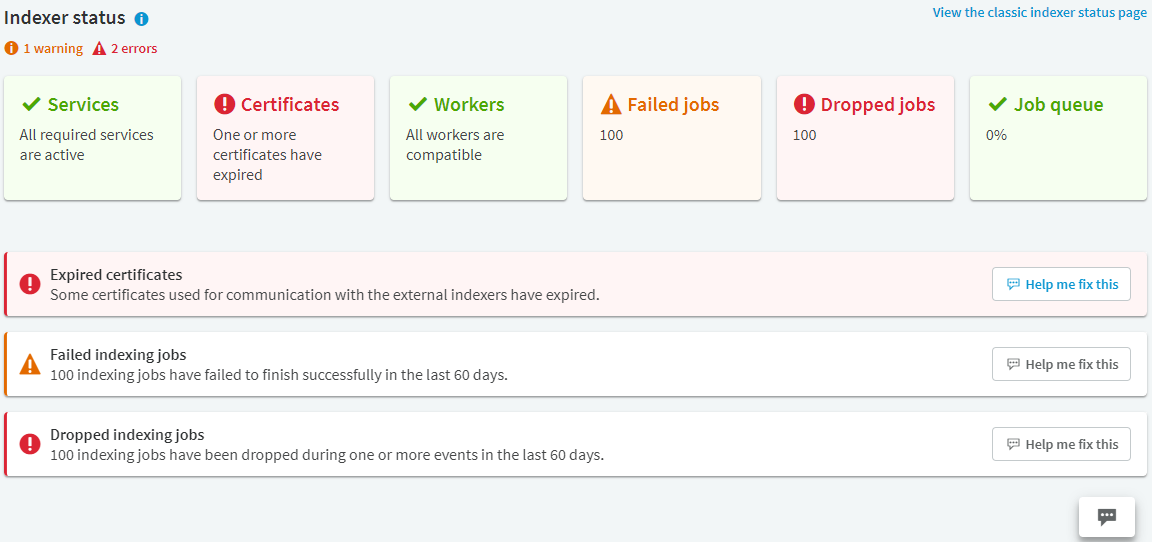Open the classic indexer status page link
This screenshot has height=542, width=1152.
point(1039,12)
